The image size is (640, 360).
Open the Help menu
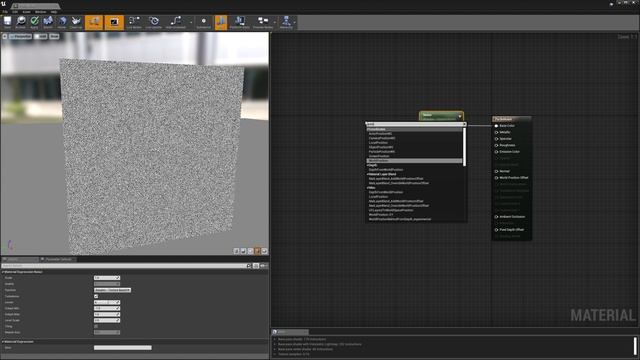pyautogui.click(x=54, y=12)
